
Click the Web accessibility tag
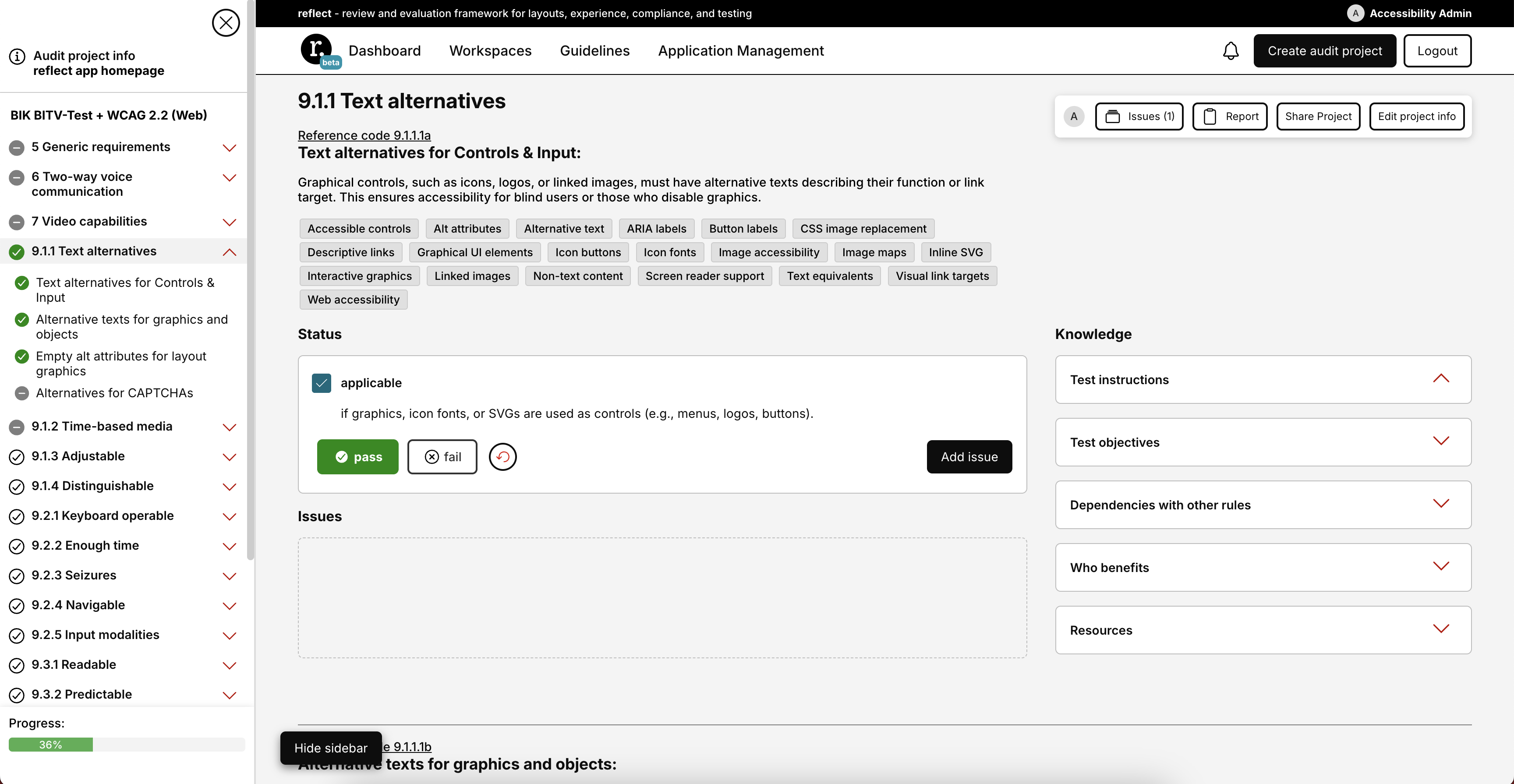pos(353,300)
